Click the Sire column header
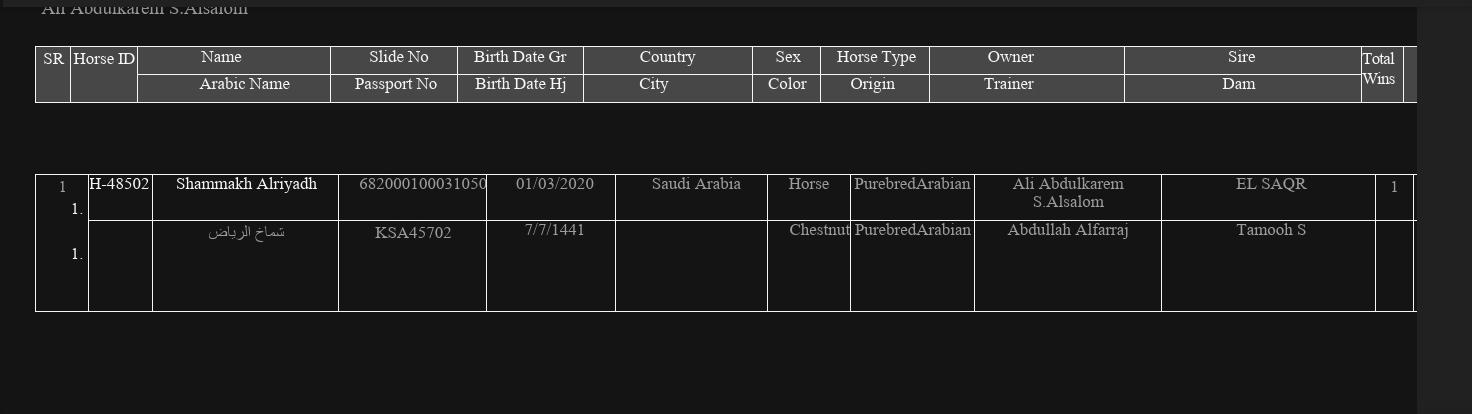This screenshot has height=414, width=1472. 1241,58
